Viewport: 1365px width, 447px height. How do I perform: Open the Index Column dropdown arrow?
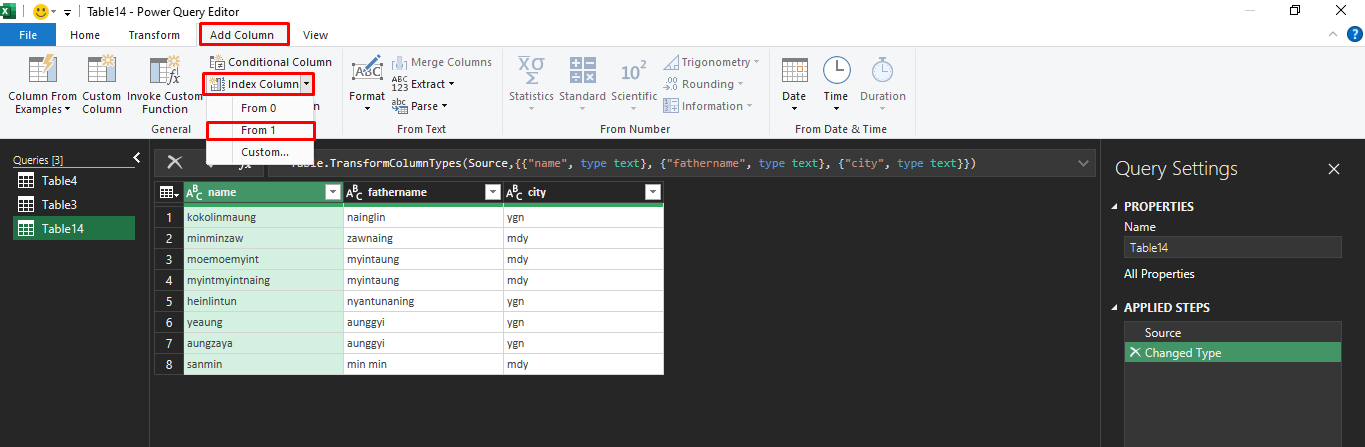coord(307,85)
